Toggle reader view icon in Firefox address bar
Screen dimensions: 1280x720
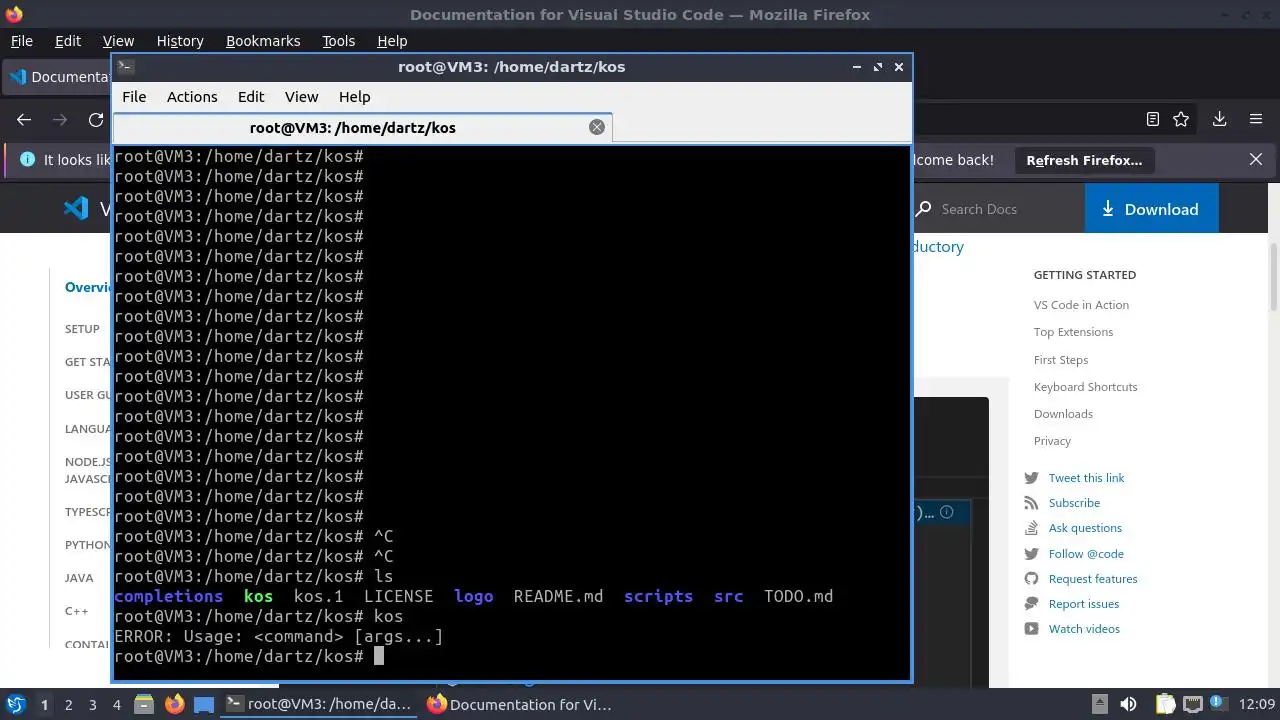pyautogui.click(x=1153, y=119)
